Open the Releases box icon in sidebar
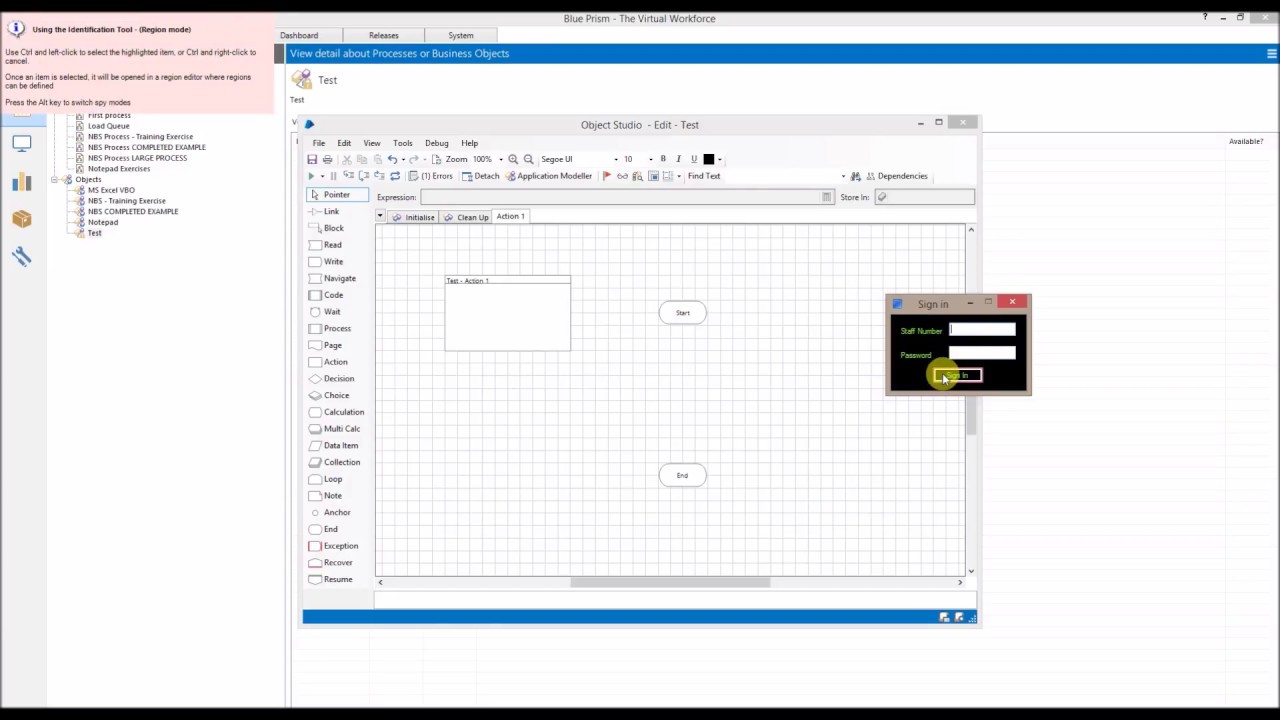The width and height of the screenshot is (1280, 720). [21, 219]
